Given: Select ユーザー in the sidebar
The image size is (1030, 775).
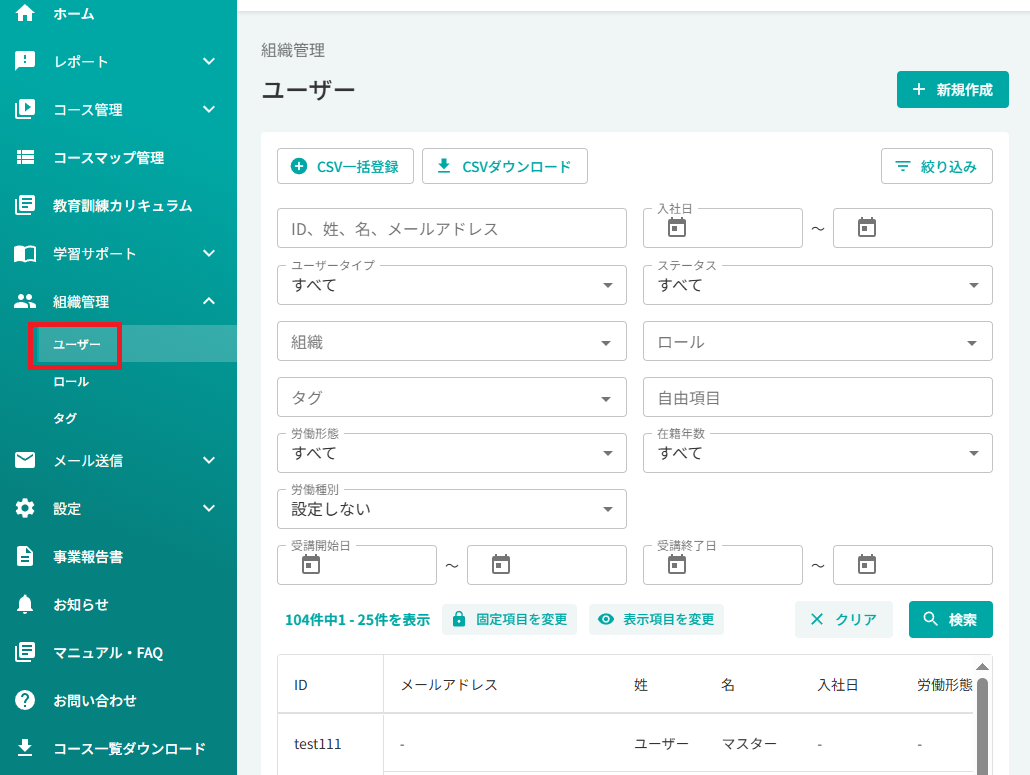Looking at the screenshot, I should tap(77, 344).
